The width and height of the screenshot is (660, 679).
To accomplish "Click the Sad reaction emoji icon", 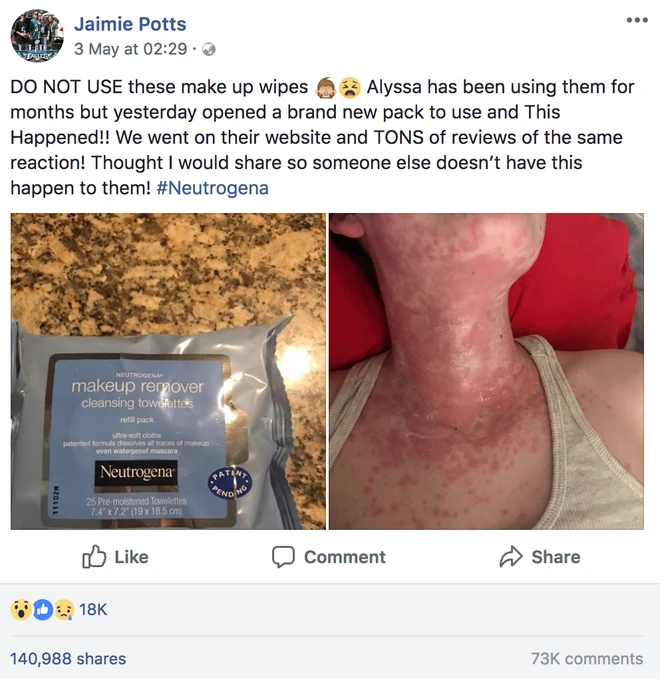I will [64, 610].
